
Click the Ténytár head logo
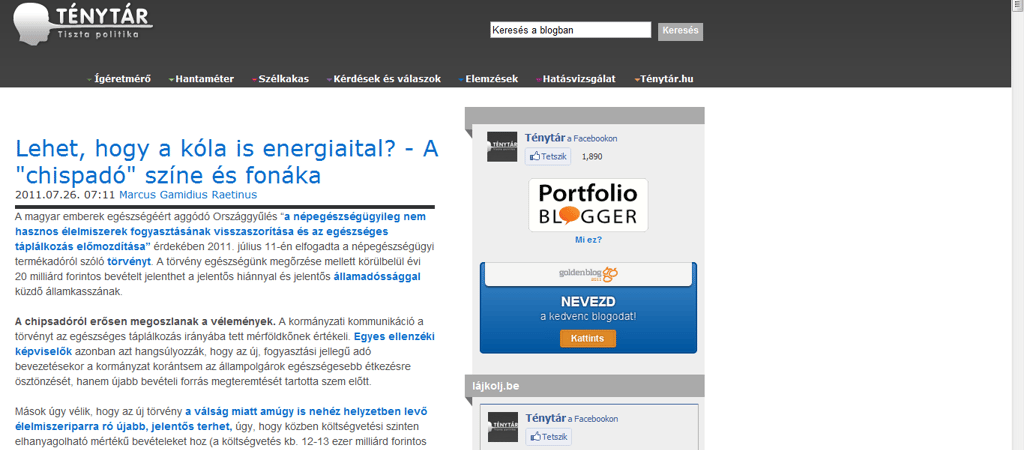(36, 24)
